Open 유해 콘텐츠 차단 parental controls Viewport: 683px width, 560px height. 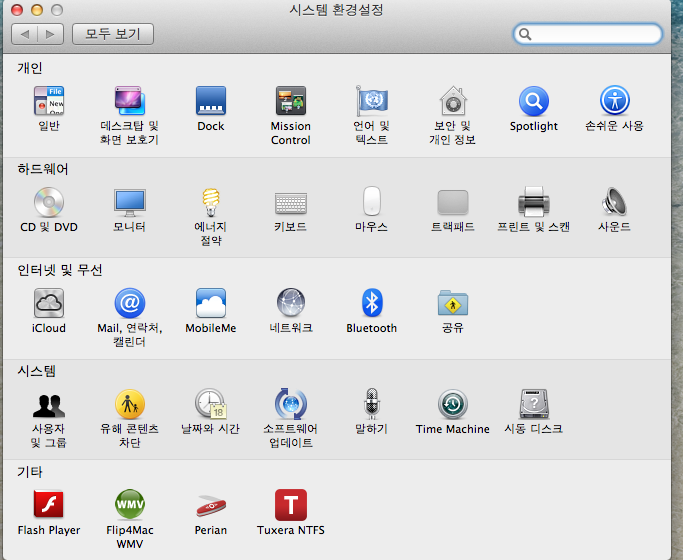tap(129, 404)
